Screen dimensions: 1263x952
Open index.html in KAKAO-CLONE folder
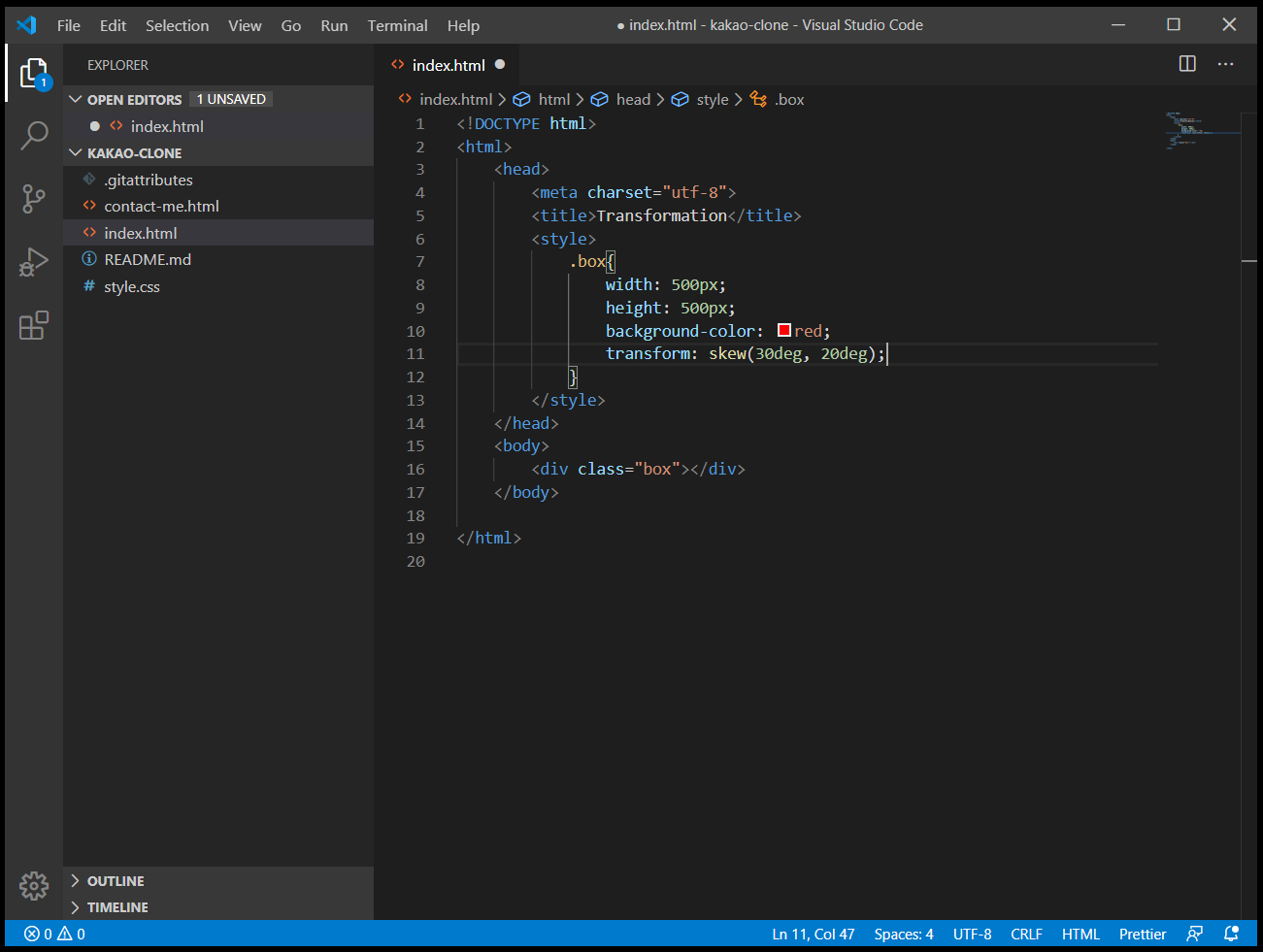click(218, 233)
